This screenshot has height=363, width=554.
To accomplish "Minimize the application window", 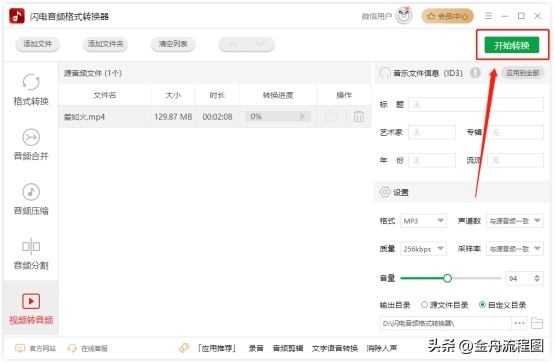I will [505, 16].
